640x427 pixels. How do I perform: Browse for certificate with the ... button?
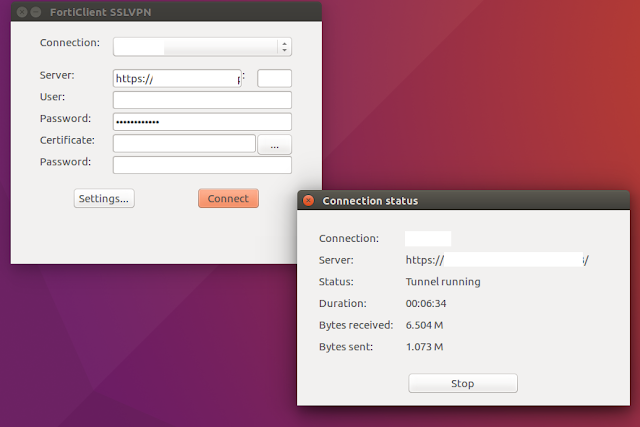[274, 145]
